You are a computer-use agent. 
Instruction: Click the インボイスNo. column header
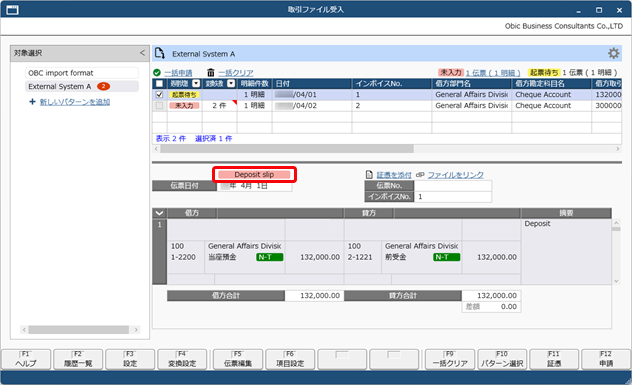click(392, 83)
